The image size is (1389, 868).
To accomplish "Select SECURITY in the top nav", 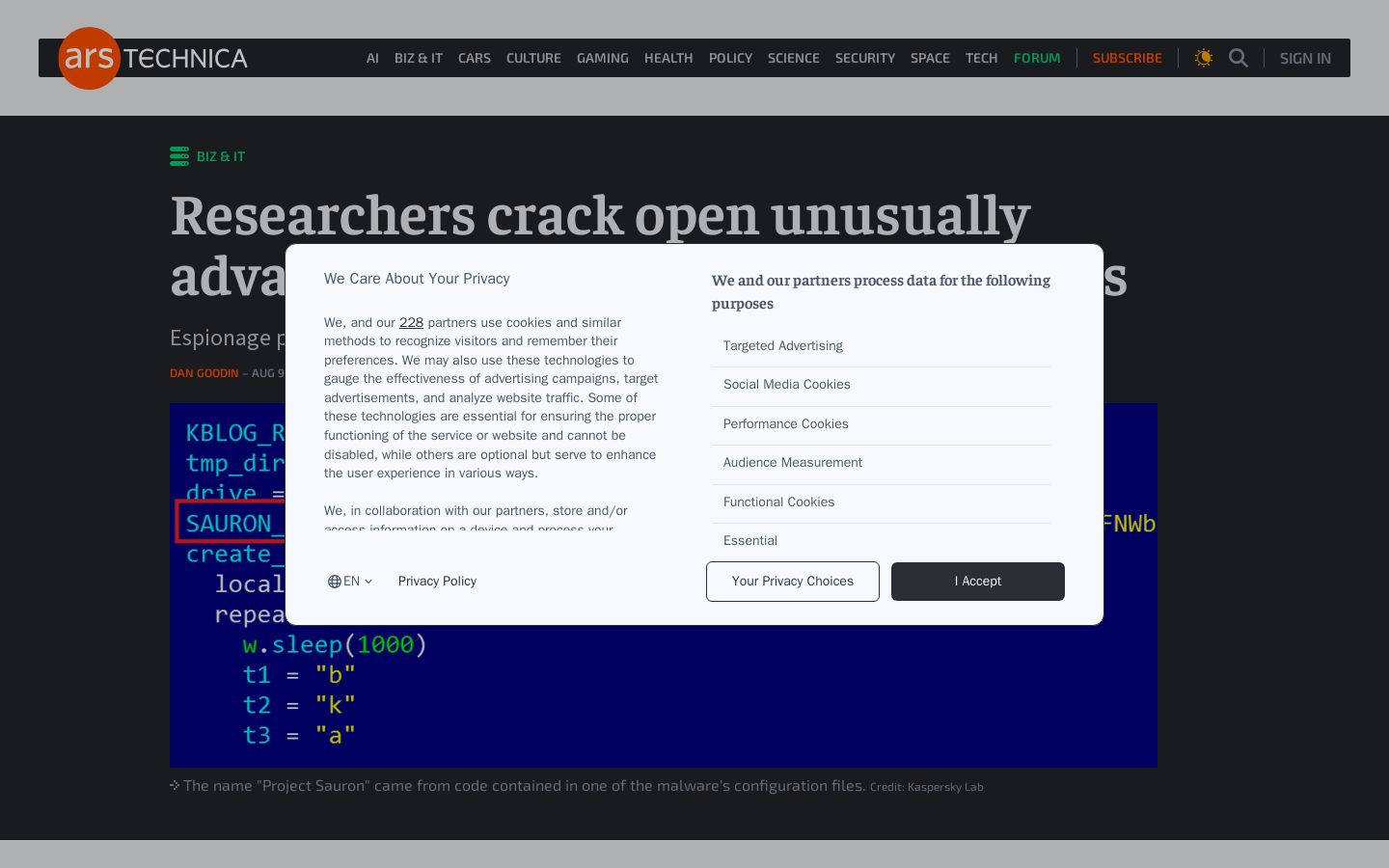I will [x=865, y=58].
